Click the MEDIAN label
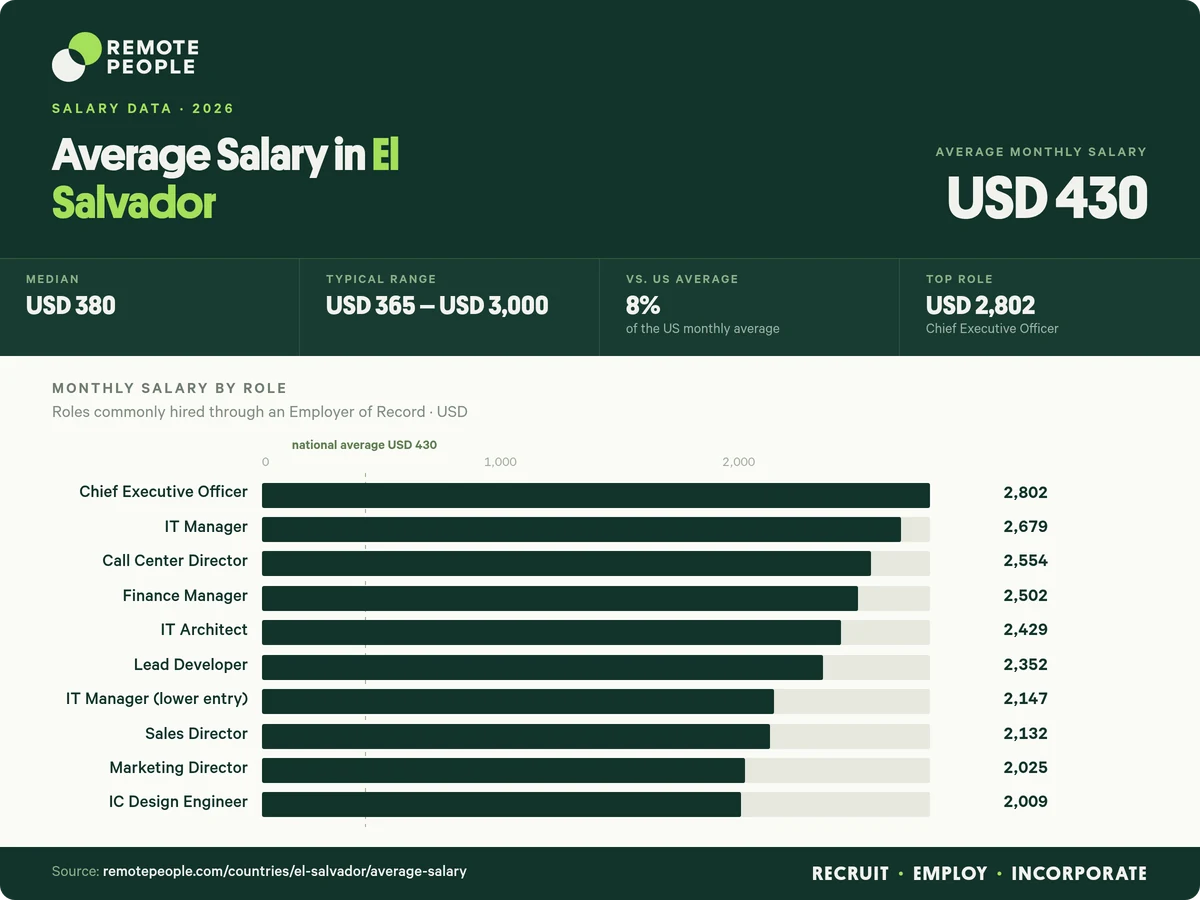Viewport: 1200px width, 900px height. click(x=53, y=279)
